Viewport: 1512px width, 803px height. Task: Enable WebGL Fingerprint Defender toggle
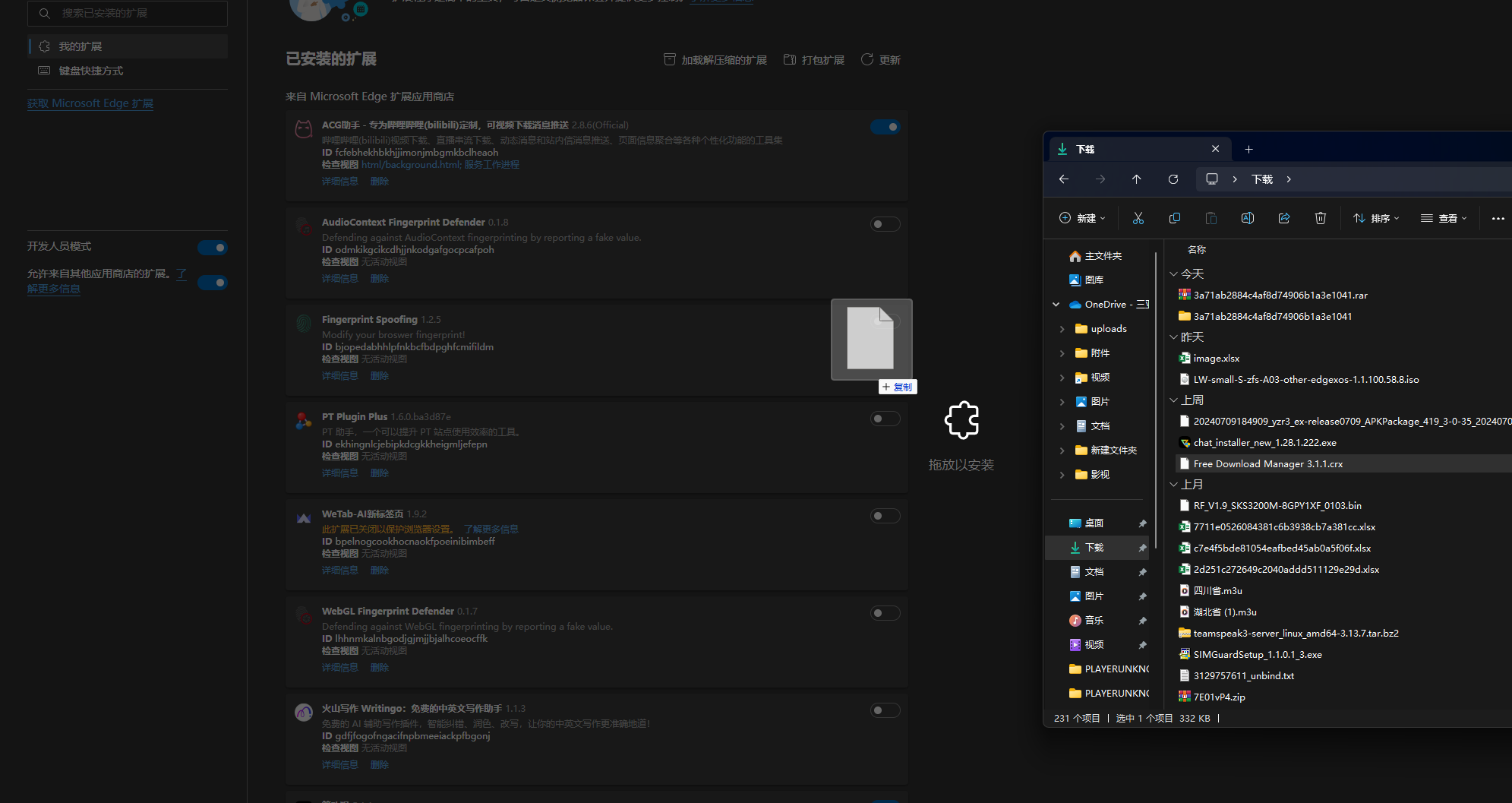pos(885,613)
